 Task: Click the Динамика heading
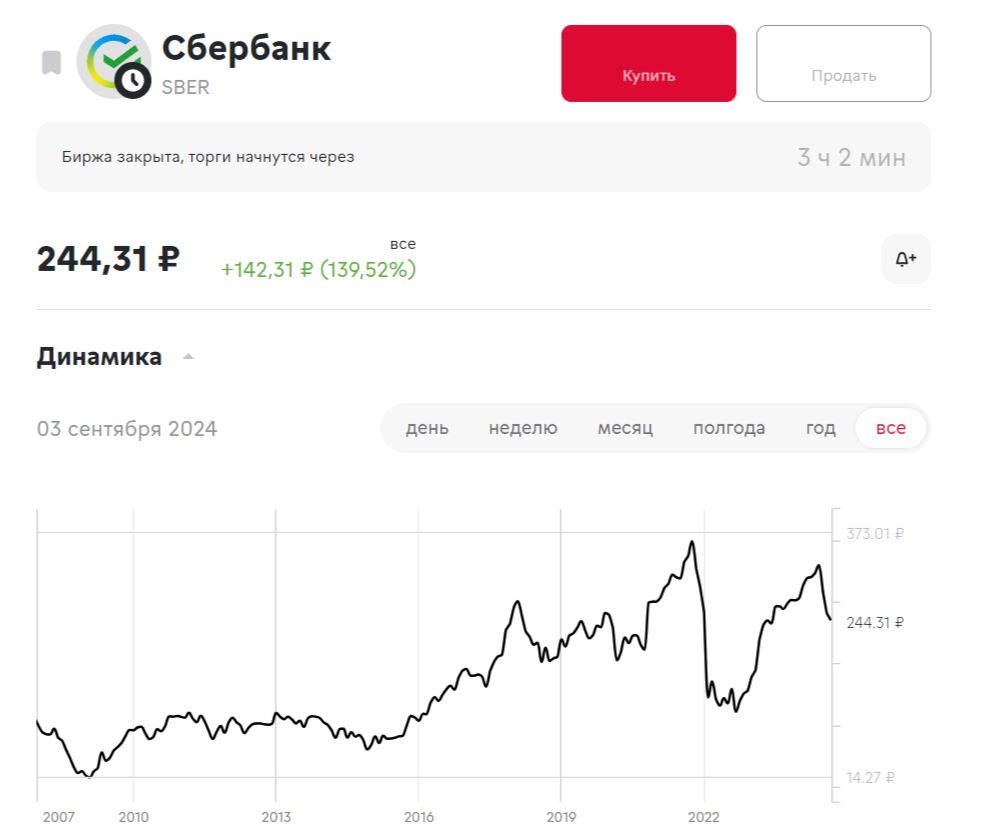(x=99, y=357)
